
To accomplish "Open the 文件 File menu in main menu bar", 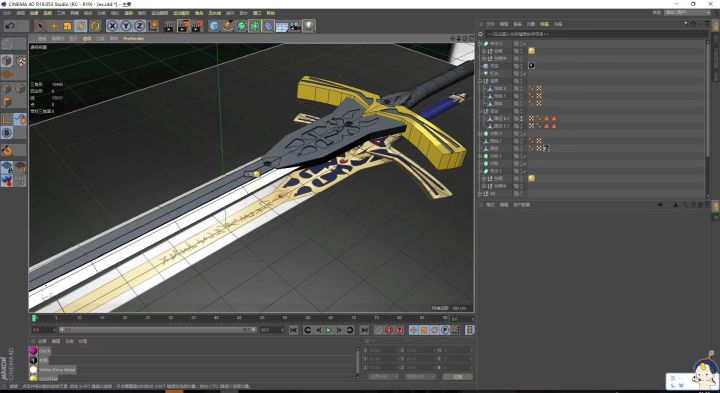I will [7, 13].
